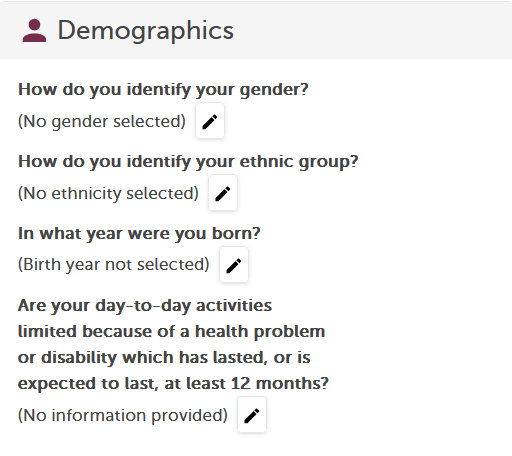
Task: Select the '(No information provided)' value text
Action: click(123, 415)
